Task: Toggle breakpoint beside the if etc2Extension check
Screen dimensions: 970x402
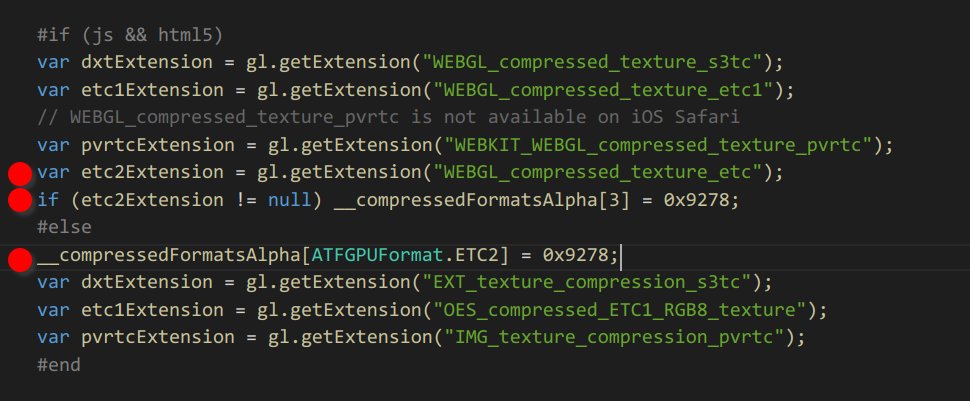Action: pos(19,201)
